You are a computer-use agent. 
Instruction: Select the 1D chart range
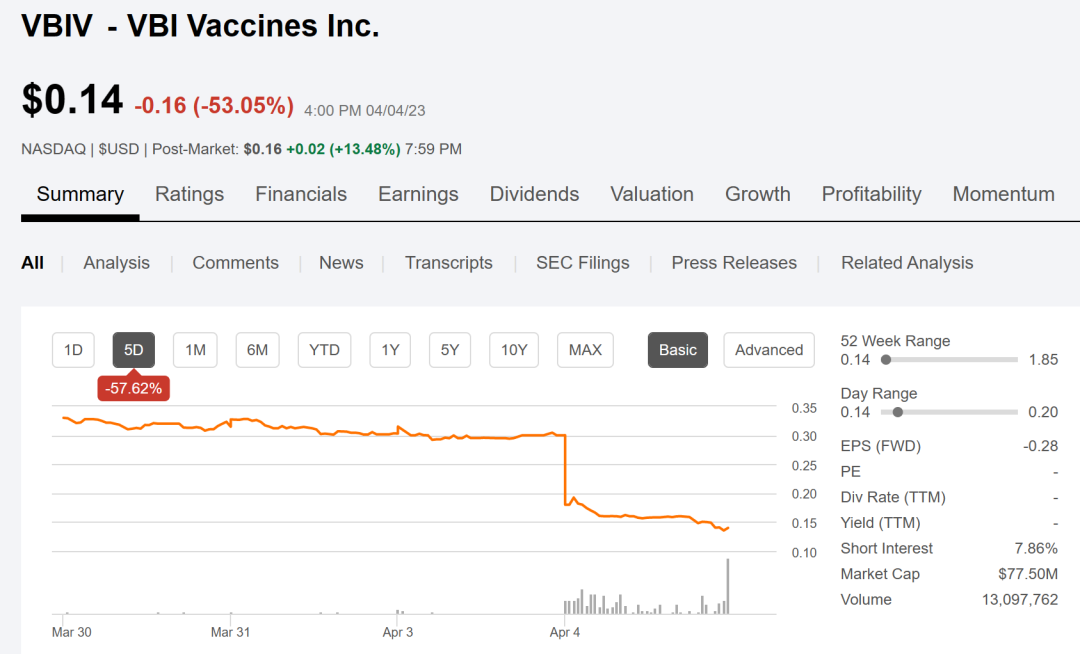point(73,350)
